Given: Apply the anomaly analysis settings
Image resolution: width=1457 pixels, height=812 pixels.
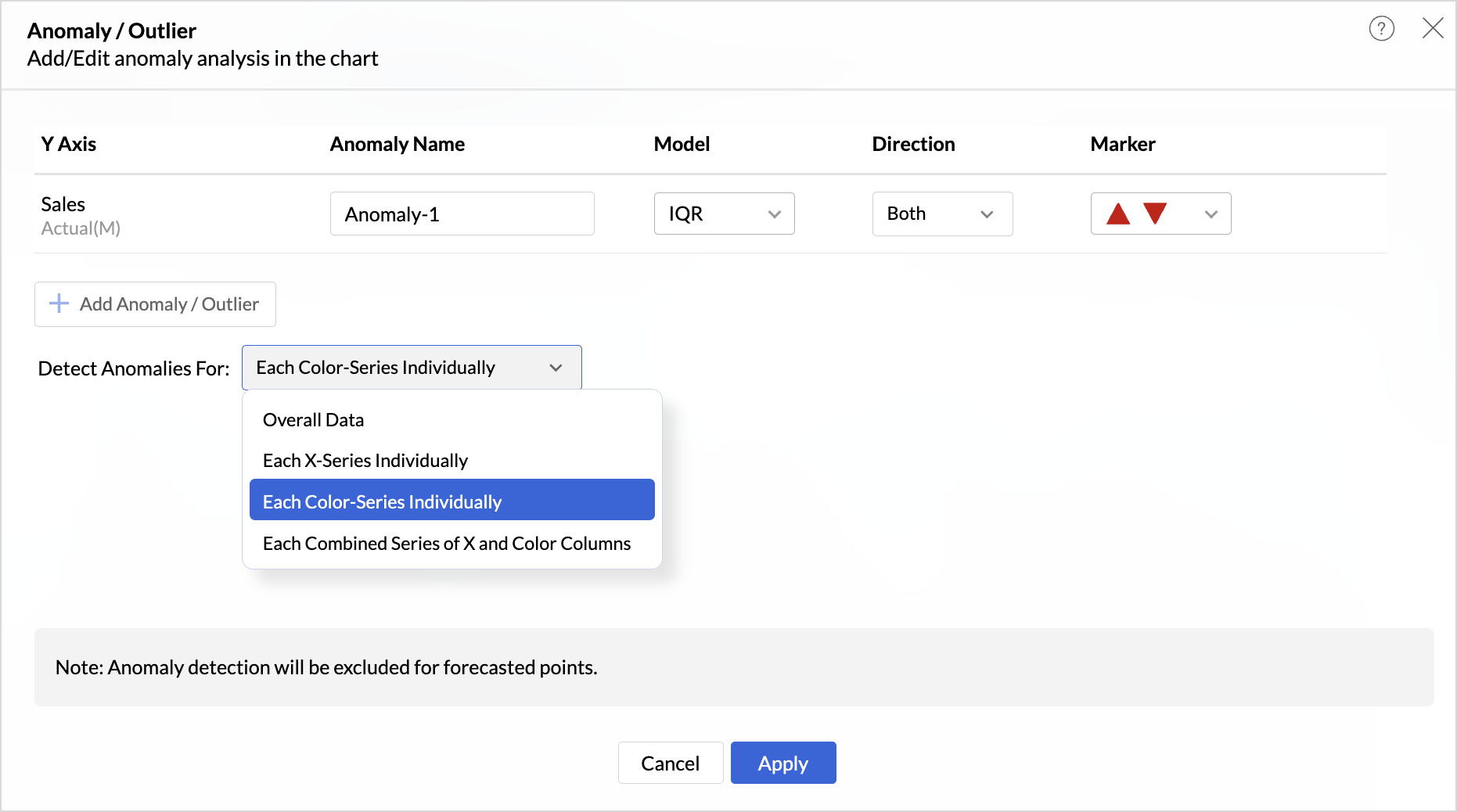Looking at the screenshot, I should pos(782,763).
